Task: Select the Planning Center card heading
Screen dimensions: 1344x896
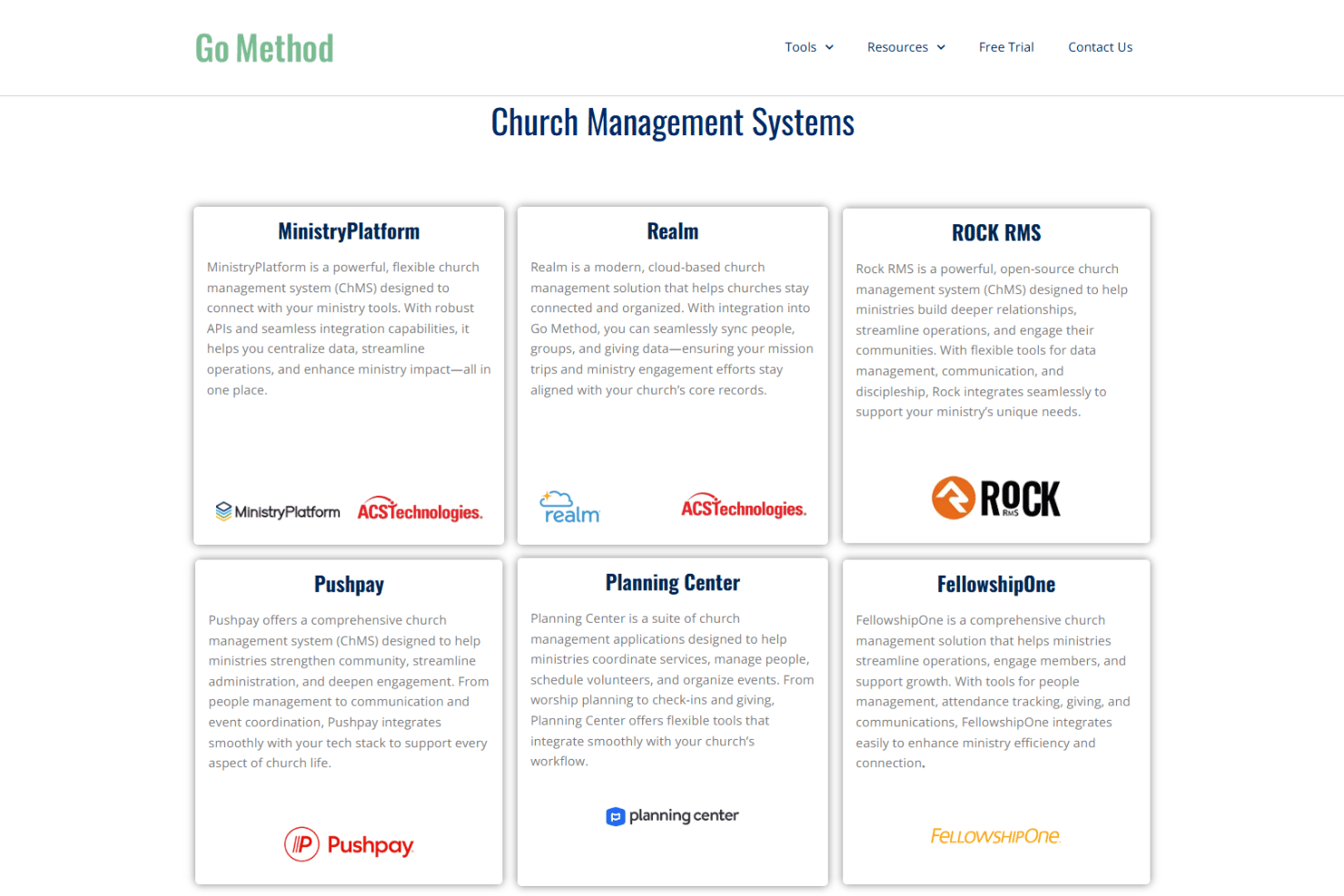Action: pyautogui.click(x=673, y=583)
